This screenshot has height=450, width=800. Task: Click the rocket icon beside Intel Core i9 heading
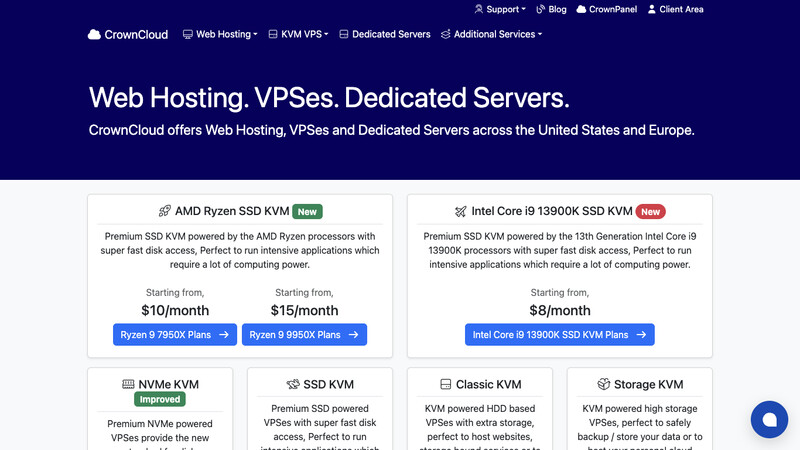[461, 211]
